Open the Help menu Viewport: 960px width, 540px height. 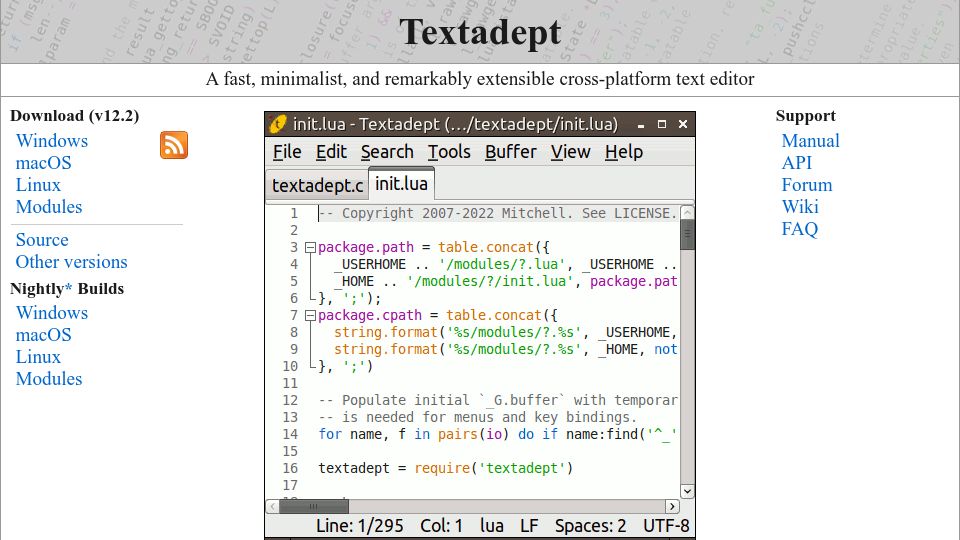[x=624, y=152]
